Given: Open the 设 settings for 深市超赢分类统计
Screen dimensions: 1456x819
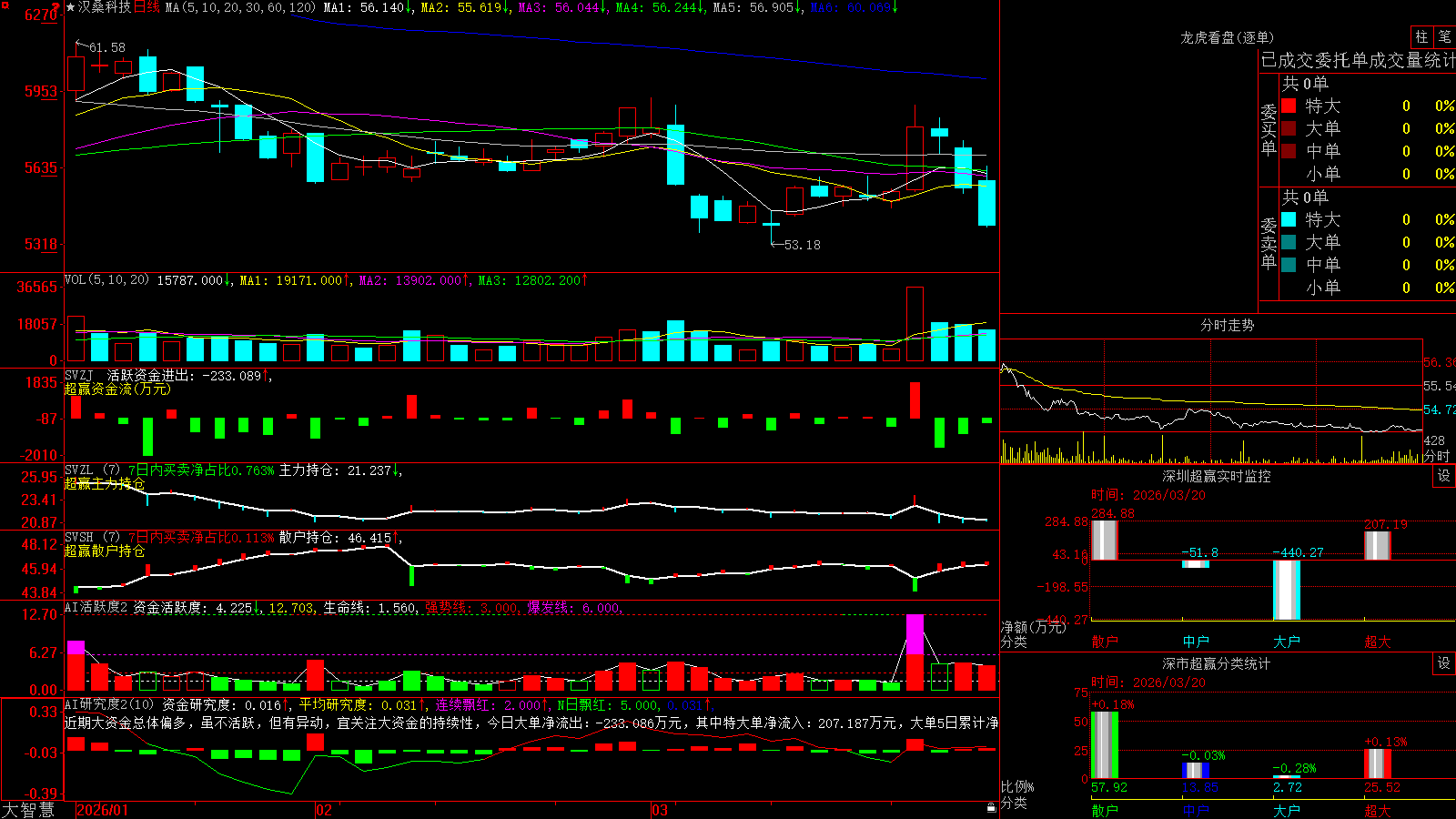Looking at the screenshot, I should [1444, 663].
